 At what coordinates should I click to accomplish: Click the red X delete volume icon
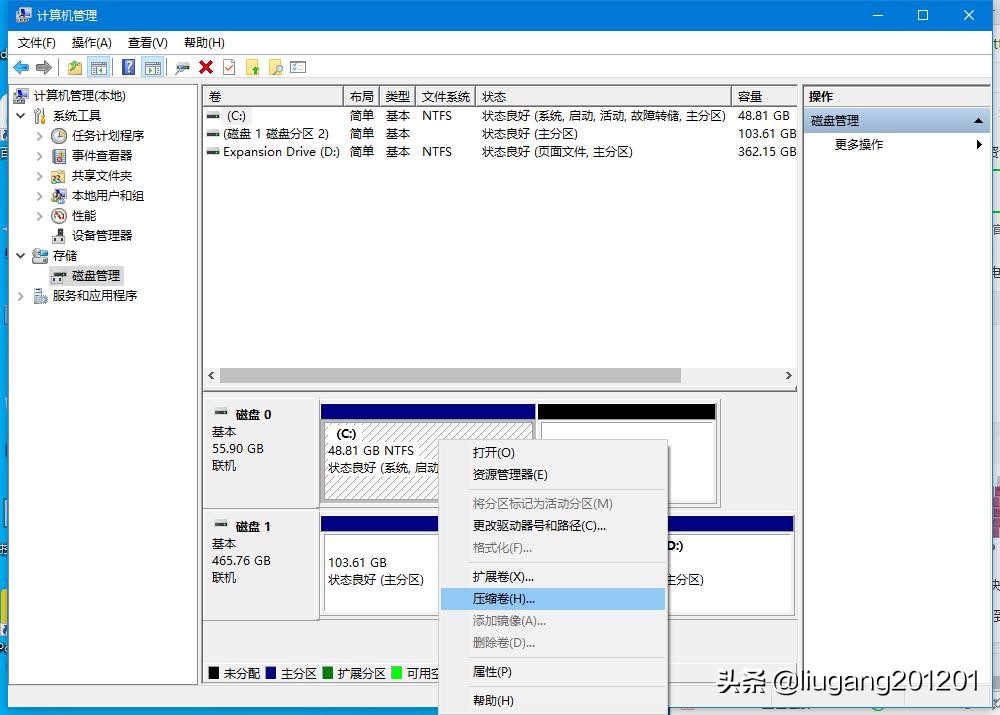pyautogui.click(x=205, y=67)
